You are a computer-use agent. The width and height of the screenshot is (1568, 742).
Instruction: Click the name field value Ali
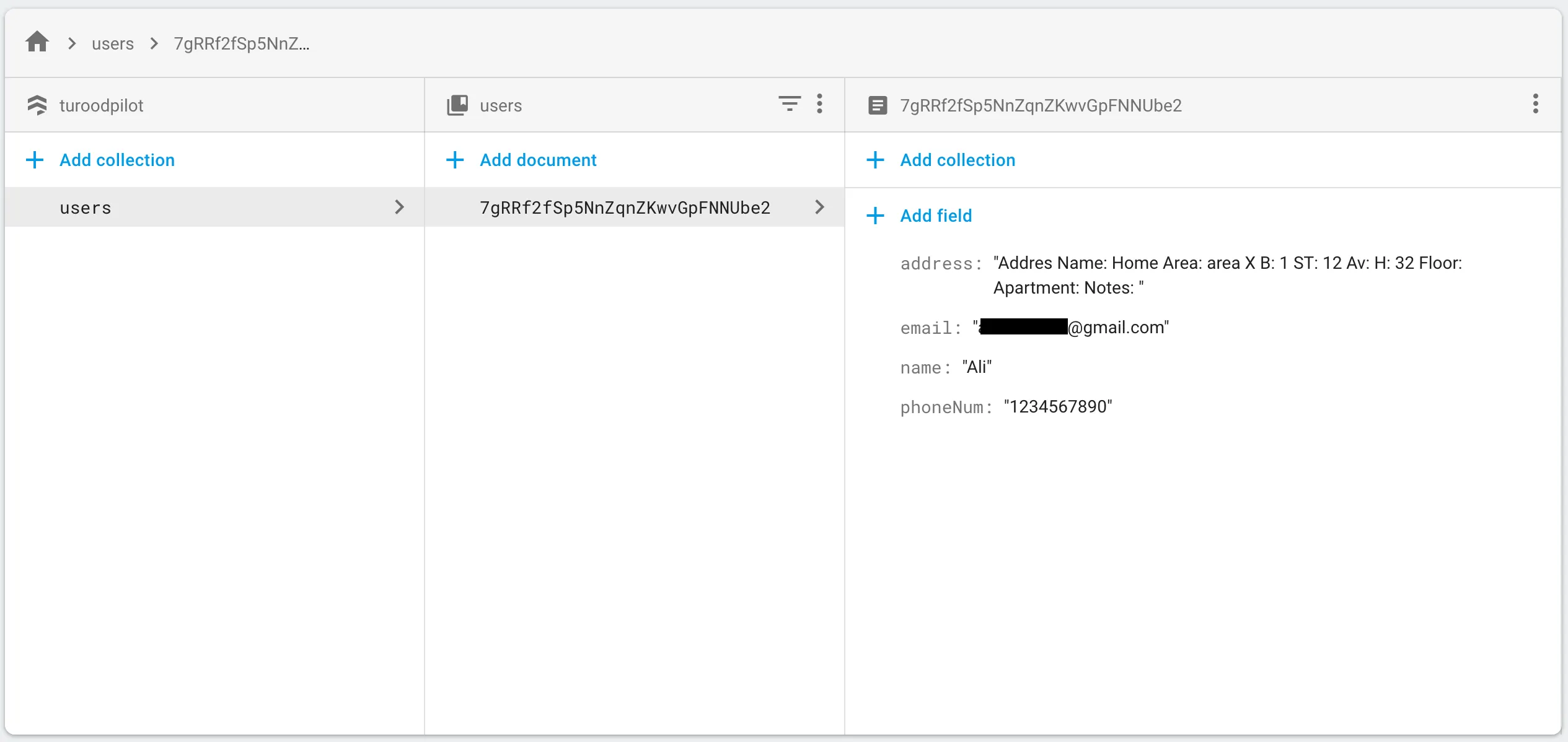977,367
